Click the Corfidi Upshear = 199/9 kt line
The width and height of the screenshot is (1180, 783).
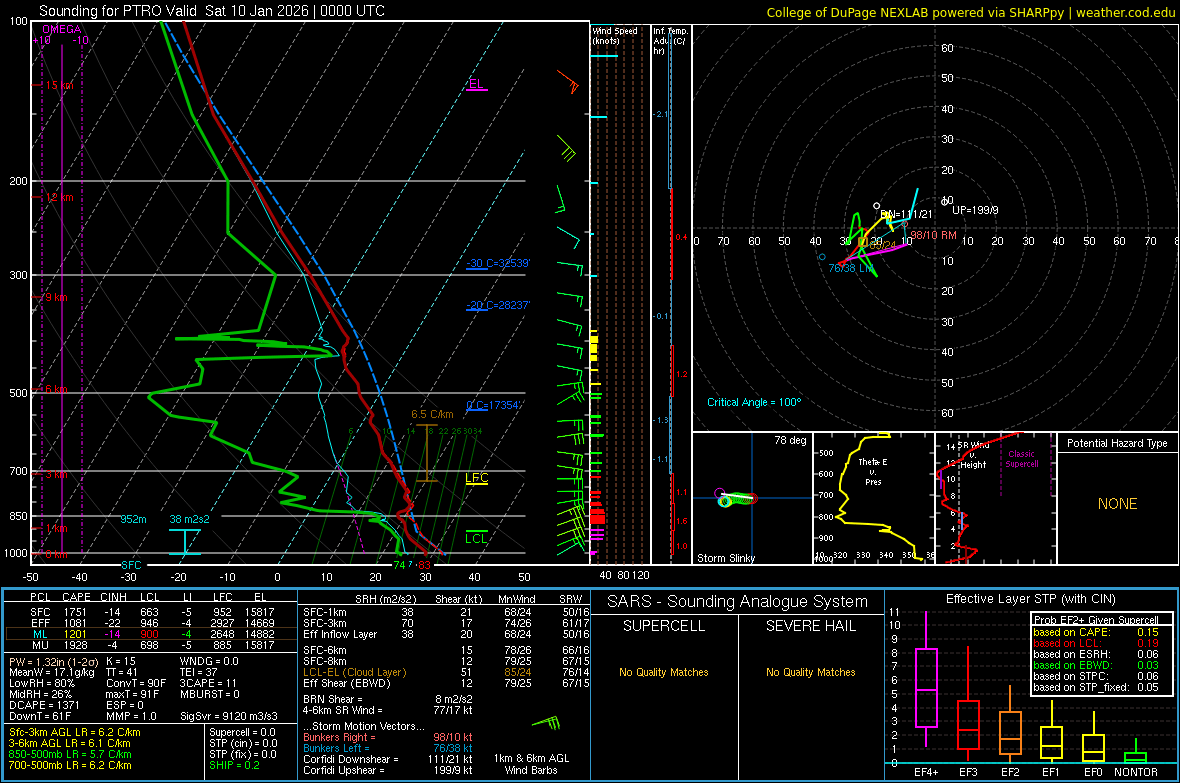388,769
